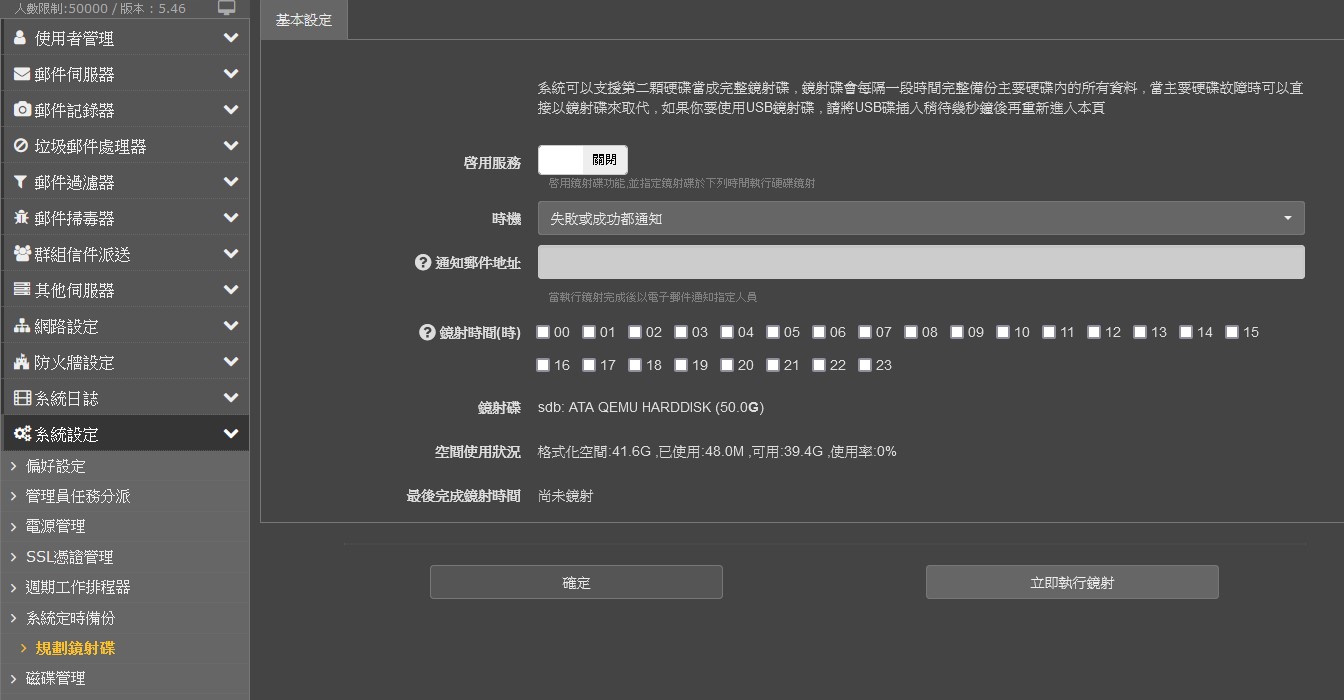
Task: Click the bug icon beside 郵件掃毒器
Action: 21,218
